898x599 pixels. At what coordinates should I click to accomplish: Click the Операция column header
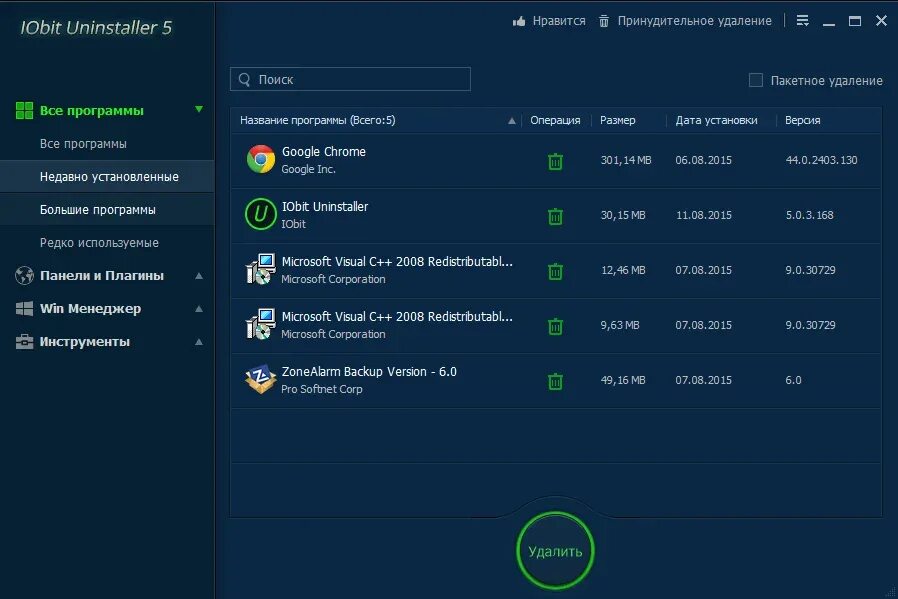(555, 120)
